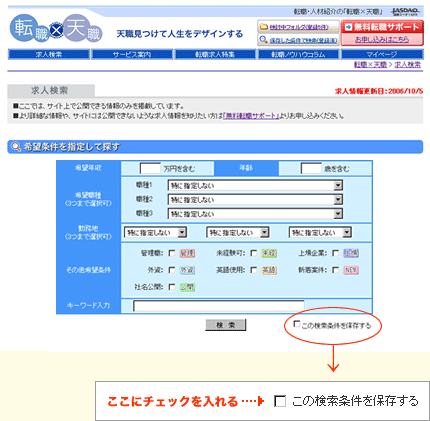Click the 求人情報更新日:2006/10/5 text
This screenshot has height=421, width=430.
click(379, 91)
